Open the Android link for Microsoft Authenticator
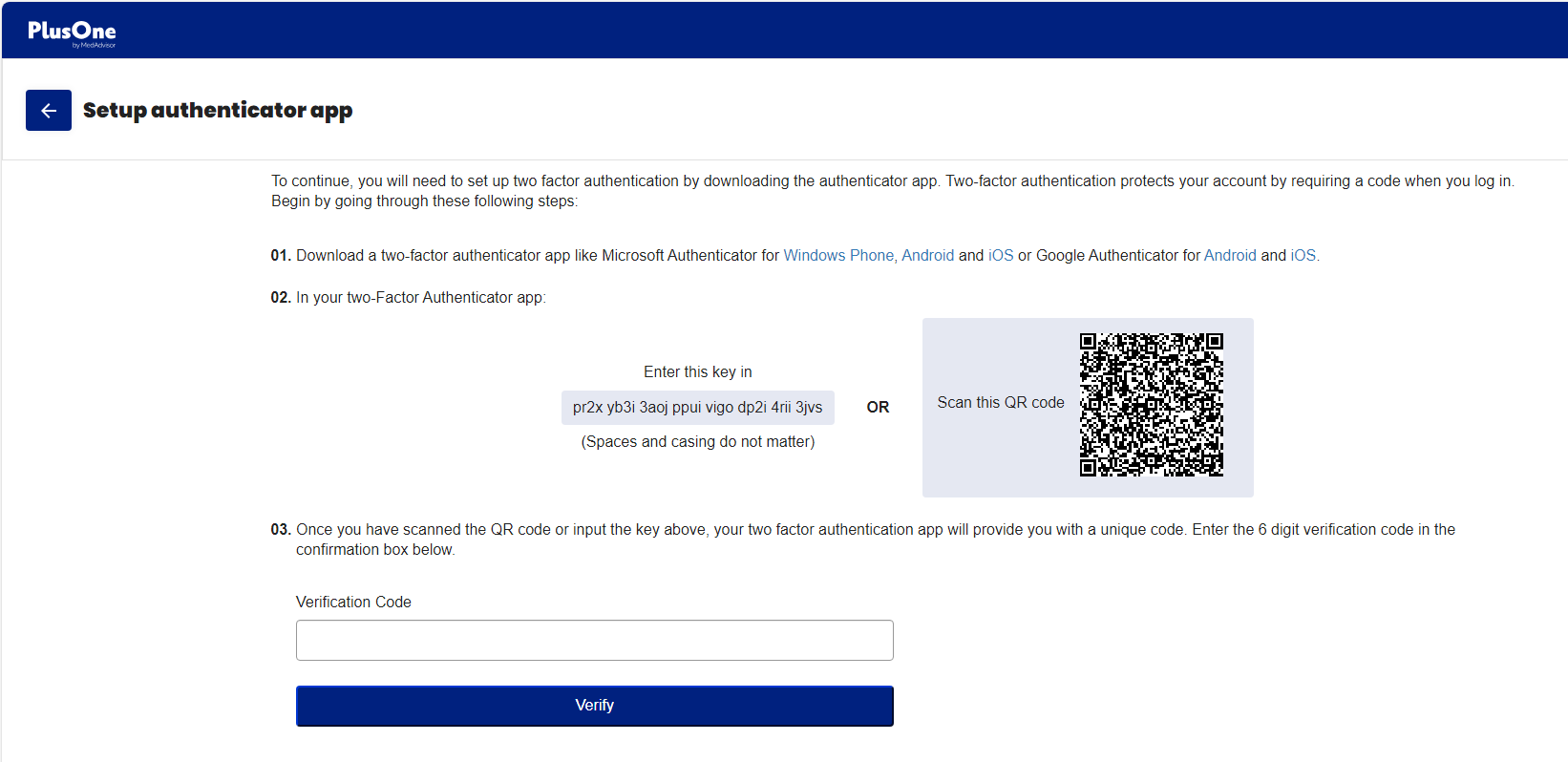 [928, 255]
